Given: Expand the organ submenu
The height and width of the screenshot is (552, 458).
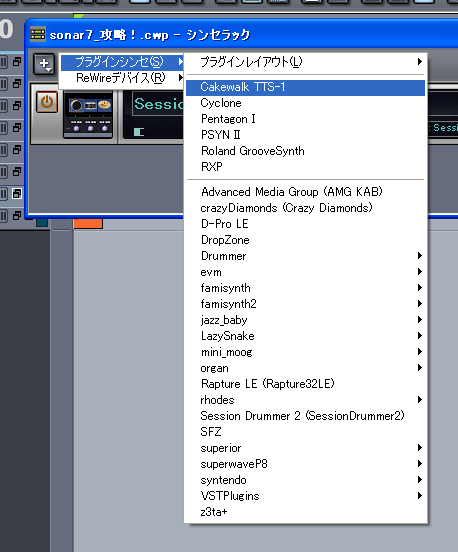Looking at the screenshot, I should tap(306, 368).
